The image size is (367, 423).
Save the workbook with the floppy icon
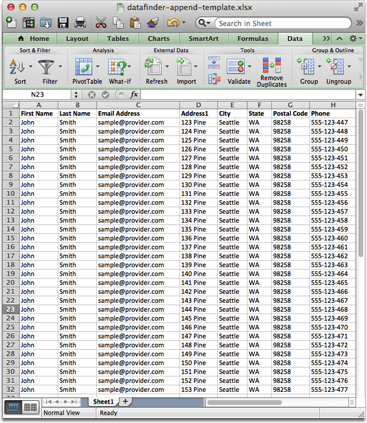click(63, 23)
